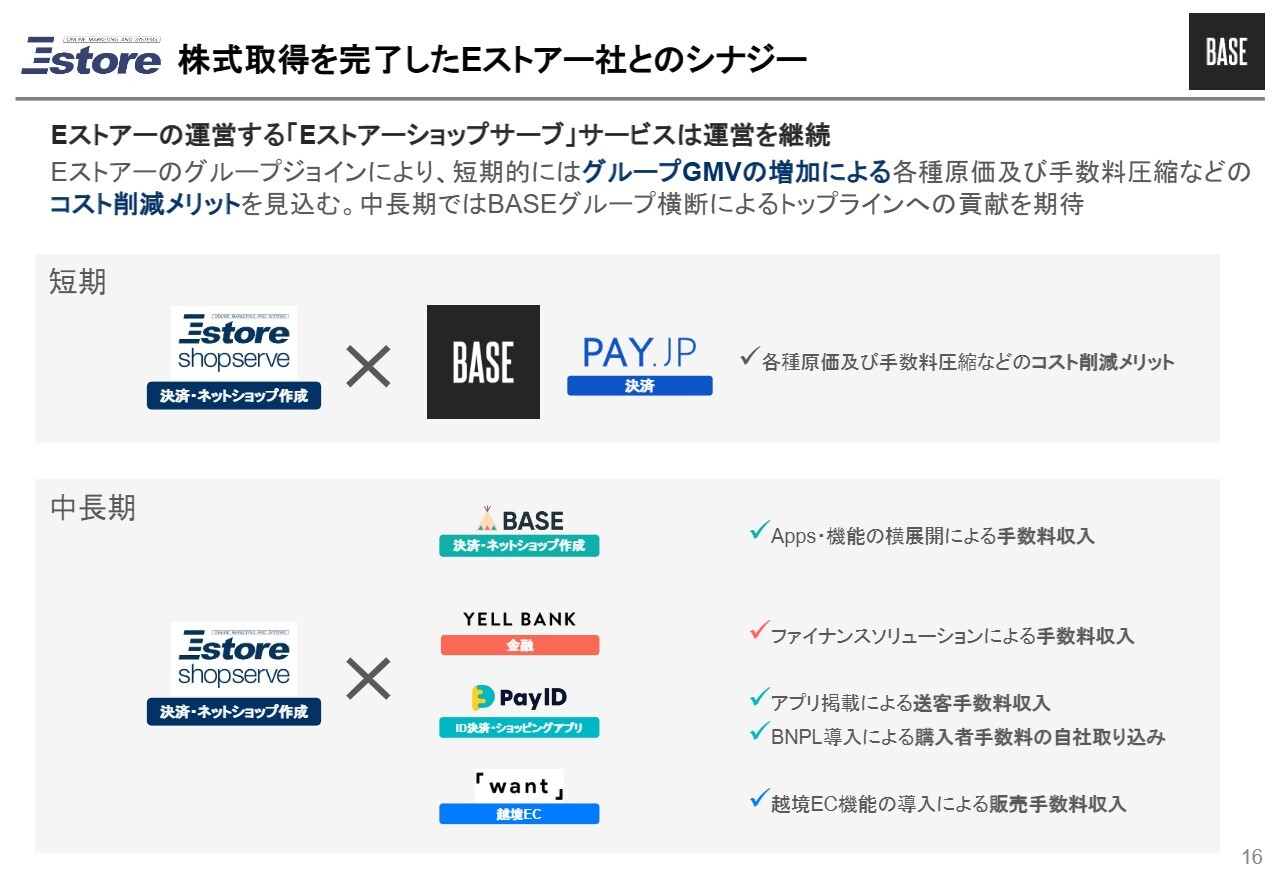The width and height of the screenshot is (1280, 886).
Task: Click the blue 越境EC badge
Action: 519,814
